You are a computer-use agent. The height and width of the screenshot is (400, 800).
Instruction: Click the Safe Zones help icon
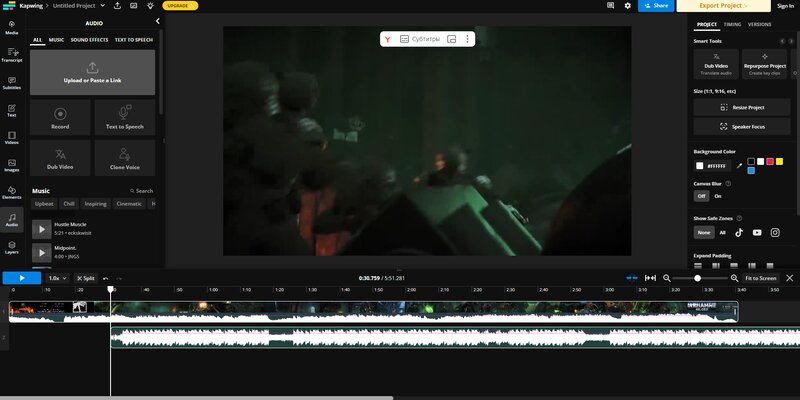739,218
